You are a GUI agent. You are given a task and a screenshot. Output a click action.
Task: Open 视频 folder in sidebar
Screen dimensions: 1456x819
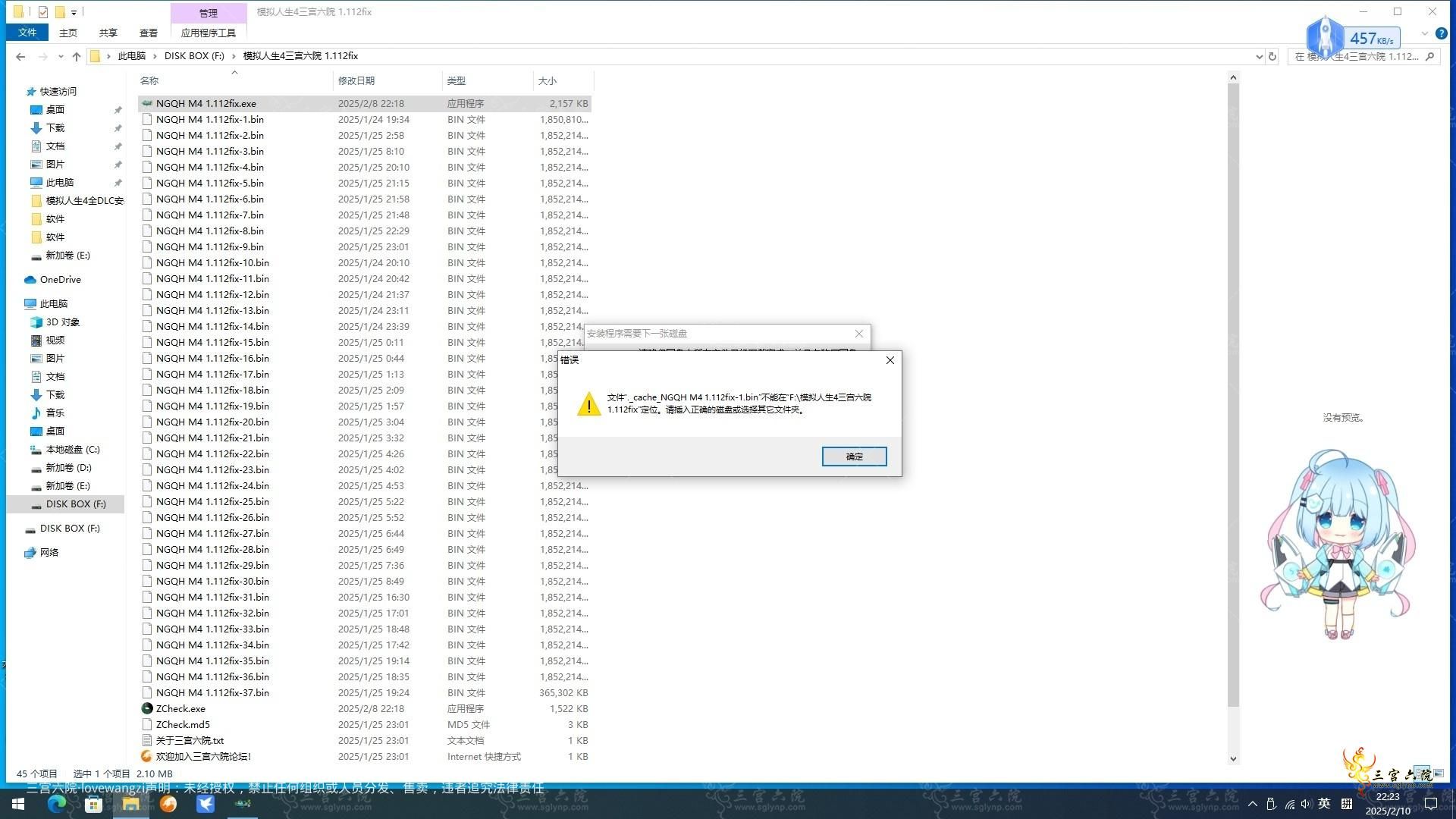55,340
